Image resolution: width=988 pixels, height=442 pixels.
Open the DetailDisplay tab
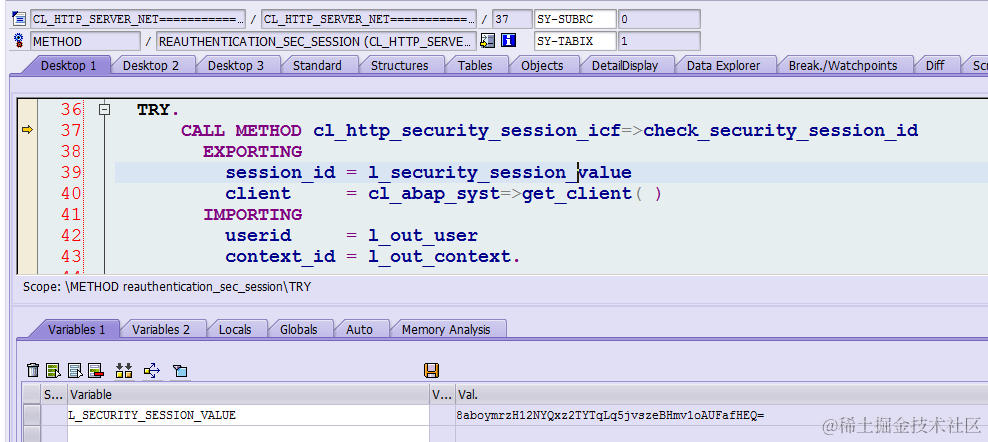click(x=624, y=66)
